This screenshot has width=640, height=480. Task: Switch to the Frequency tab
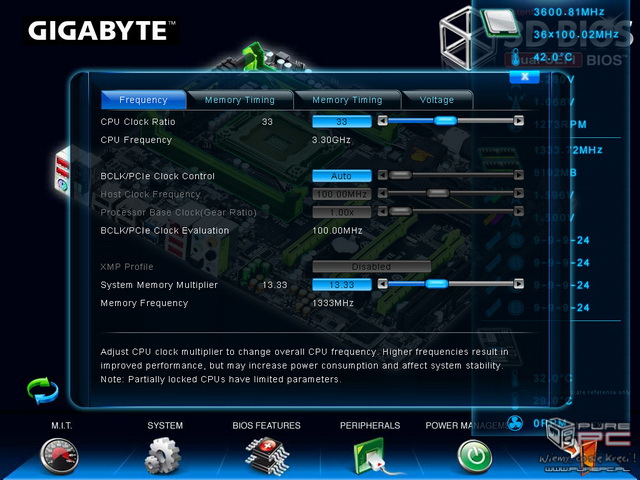pyautogui.click(x=143, y=100)
